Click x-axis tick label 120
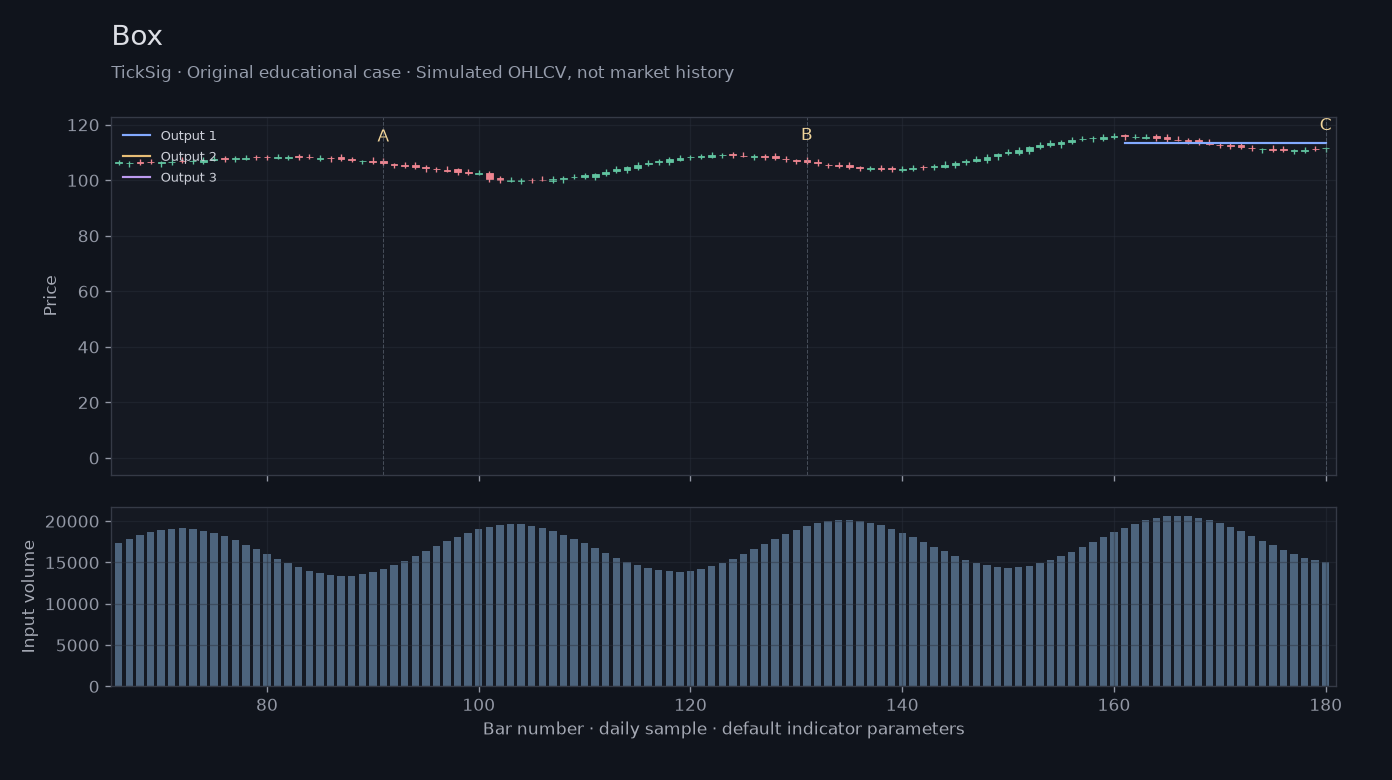This screenshot has height=780, width=1392. click(690, 704)
